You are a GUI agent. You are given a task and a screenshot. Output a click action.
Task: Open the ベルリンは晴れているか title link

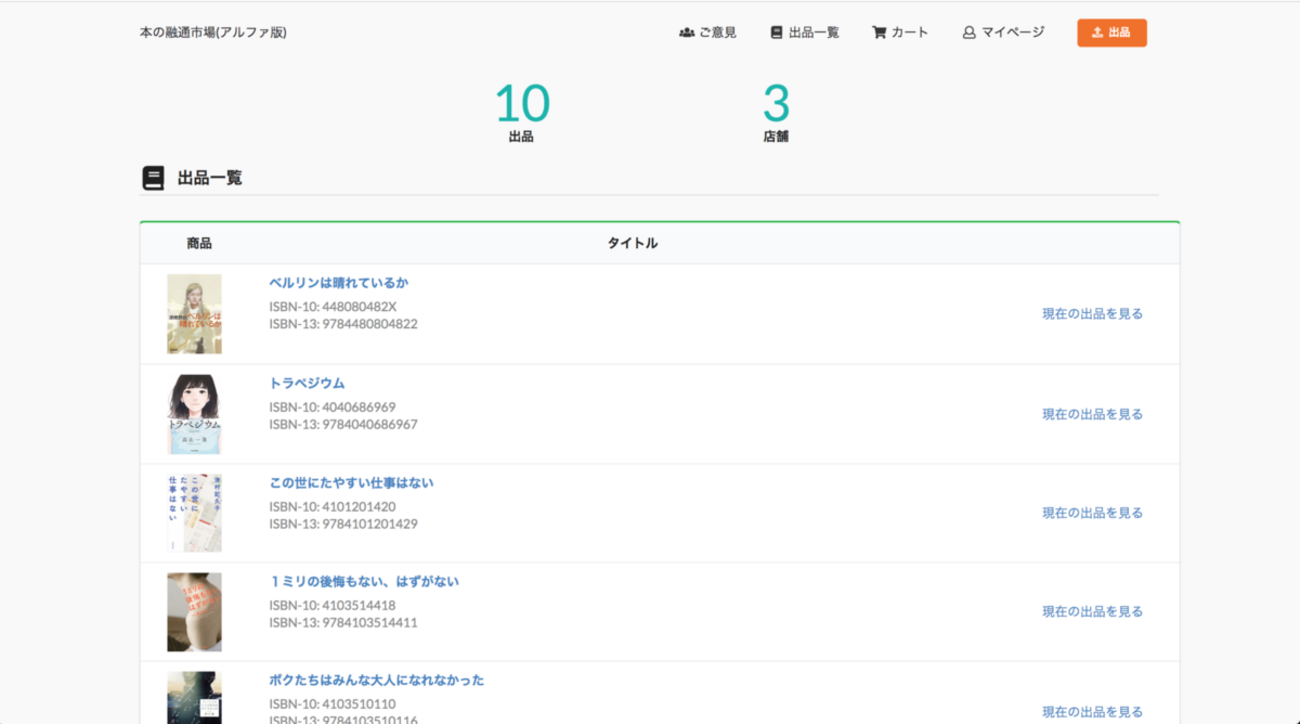[338, 283]
